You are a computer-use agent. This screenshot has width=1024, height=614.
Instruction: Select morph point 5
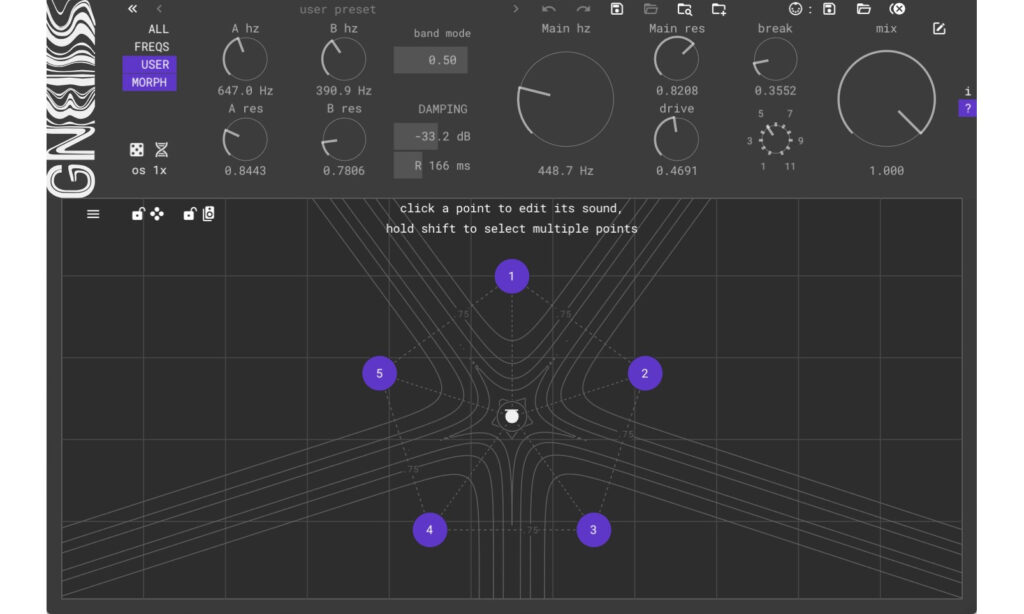(379, 373)
